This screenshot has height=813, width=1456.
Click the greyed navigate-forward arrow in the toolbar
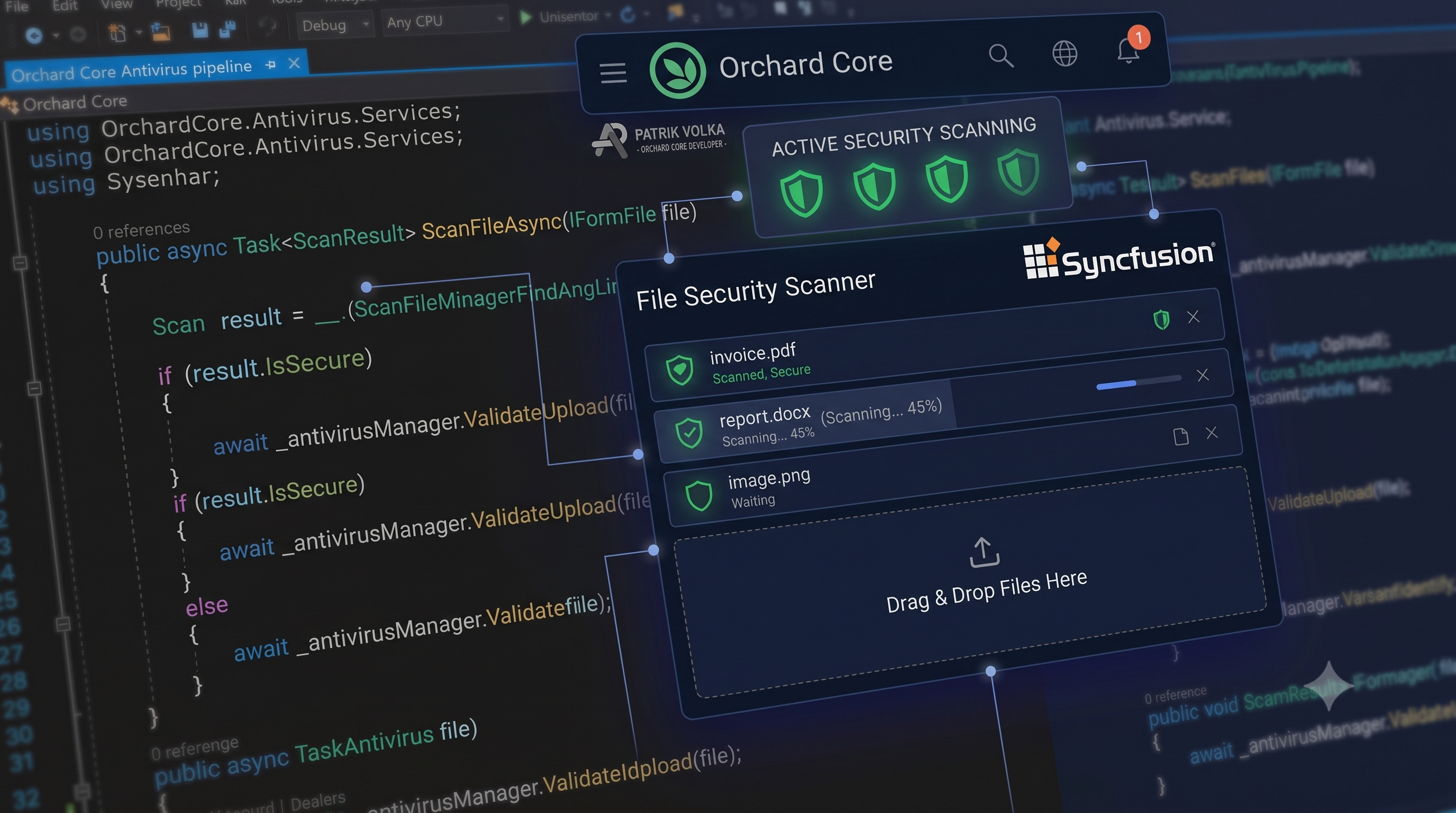click(78, 35)
